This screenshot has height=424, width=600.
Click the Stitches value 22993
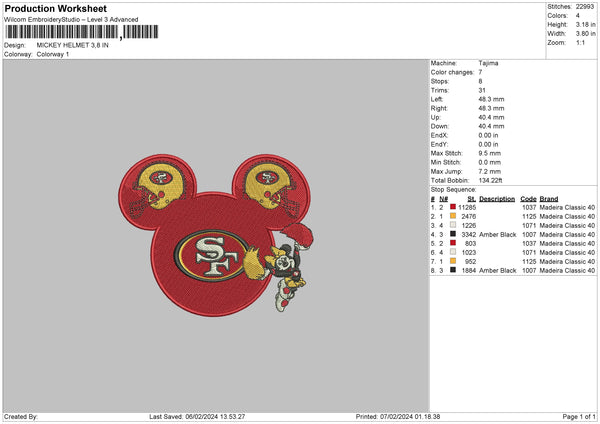(x=585, y=7)
